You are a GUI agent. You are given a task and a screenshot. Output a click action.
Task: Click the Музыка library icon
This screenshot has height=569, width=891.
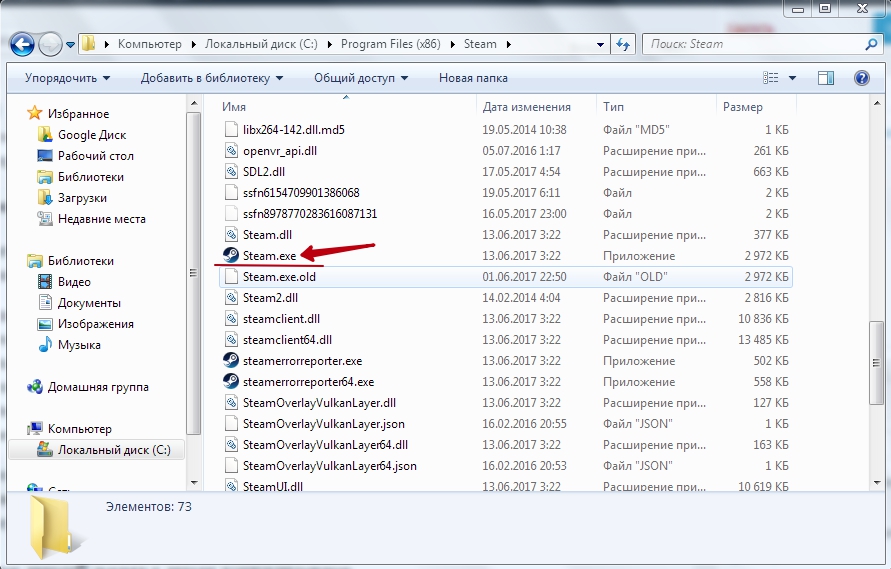[45, 345]
